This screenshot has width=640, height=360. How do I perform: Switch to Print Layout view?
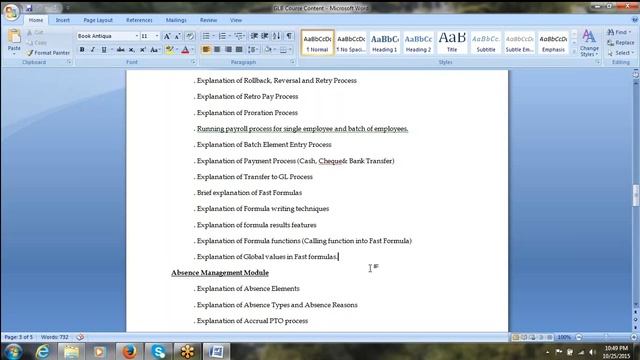pos(516,337)
